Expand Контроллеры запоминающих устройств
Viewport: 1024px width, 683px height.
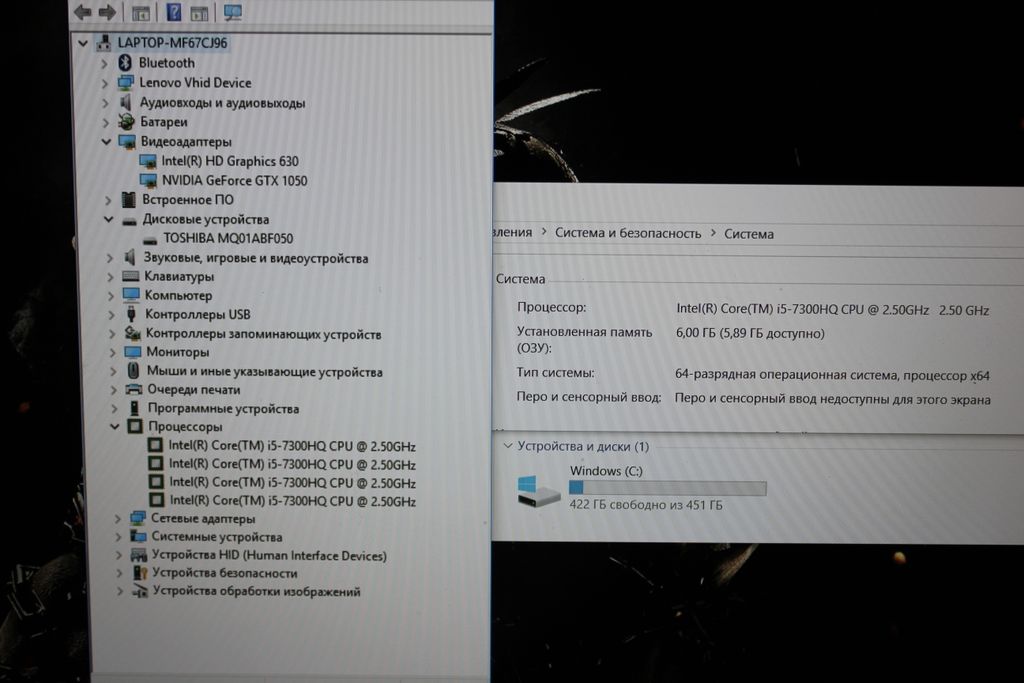tap(112, 334)
